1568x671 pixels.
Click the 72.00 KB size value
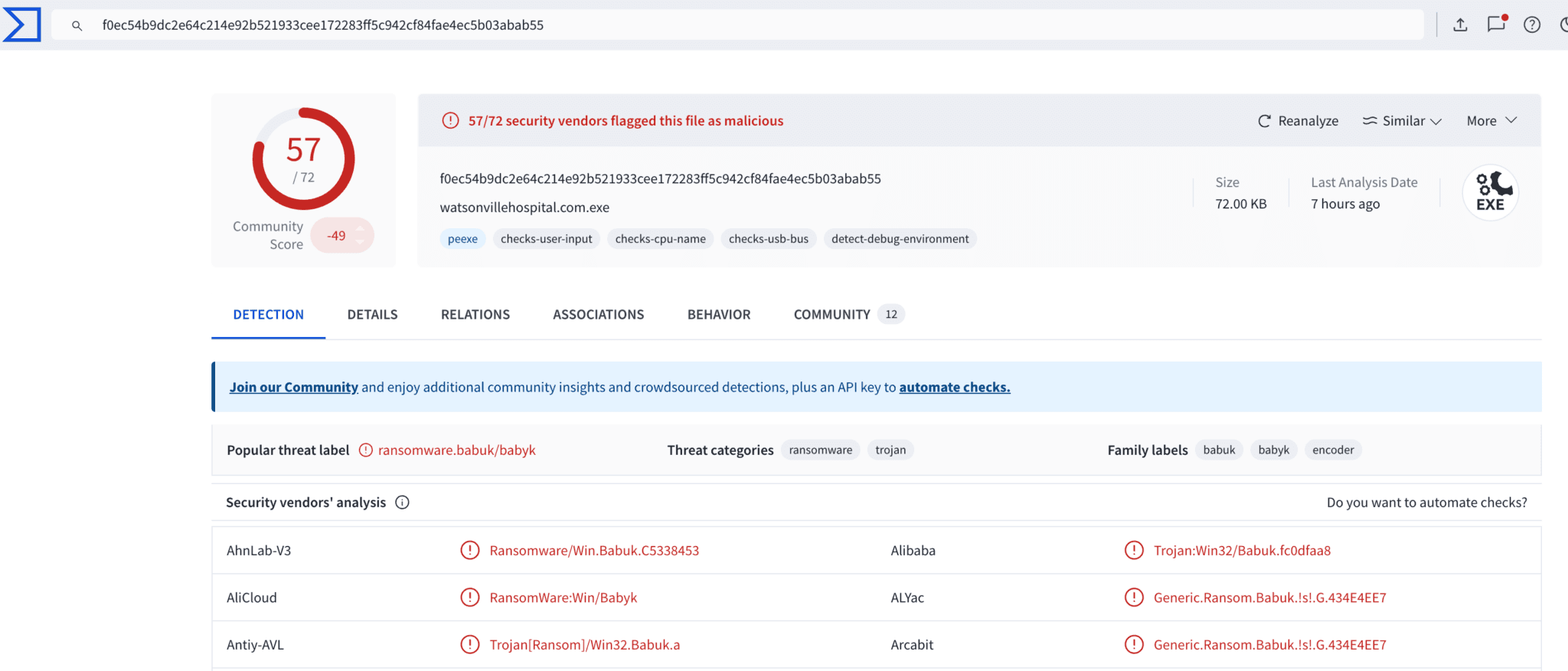coord(1240,204)
